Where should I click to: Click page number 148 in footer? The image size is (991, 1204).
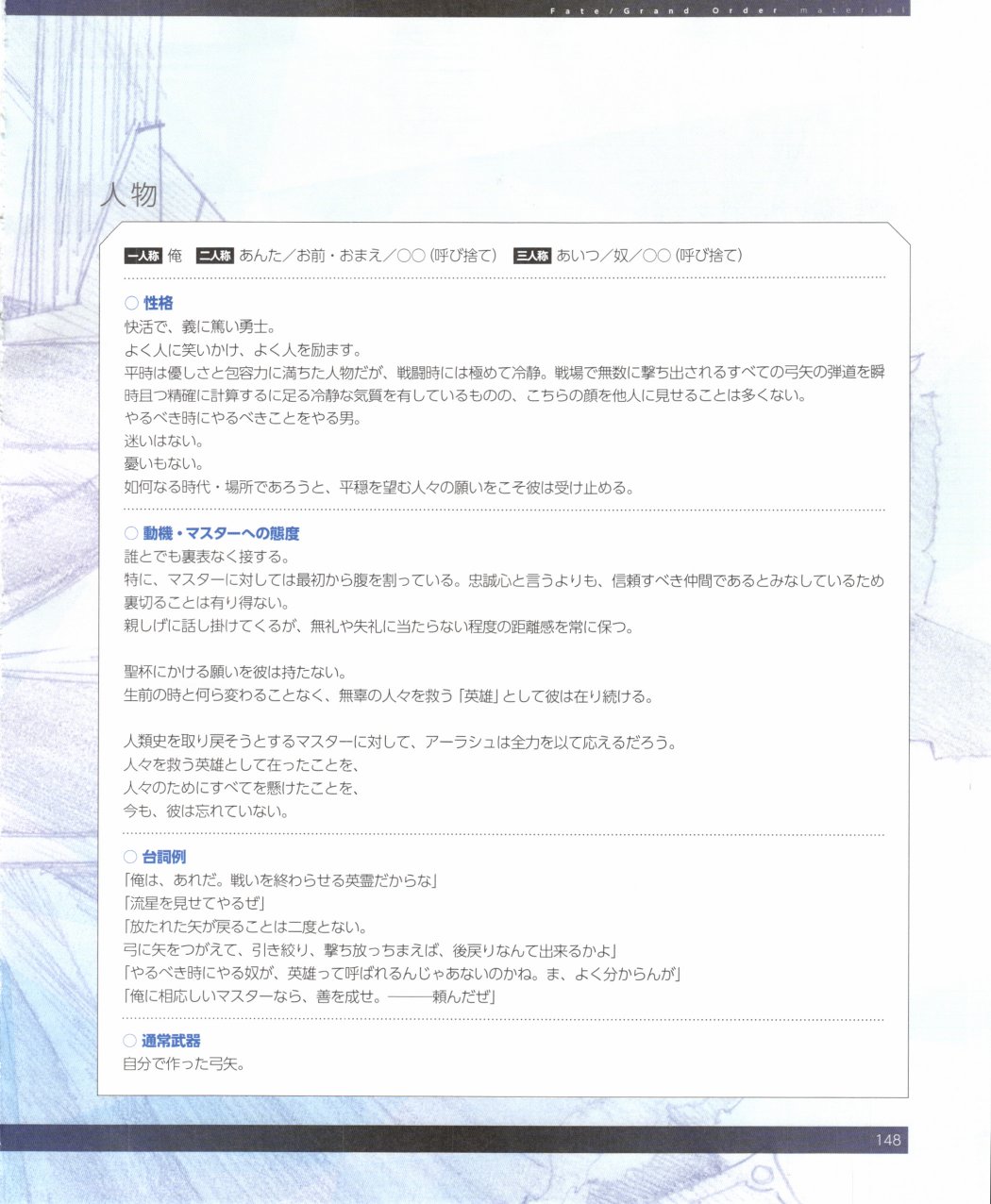tap(888, 1140)
